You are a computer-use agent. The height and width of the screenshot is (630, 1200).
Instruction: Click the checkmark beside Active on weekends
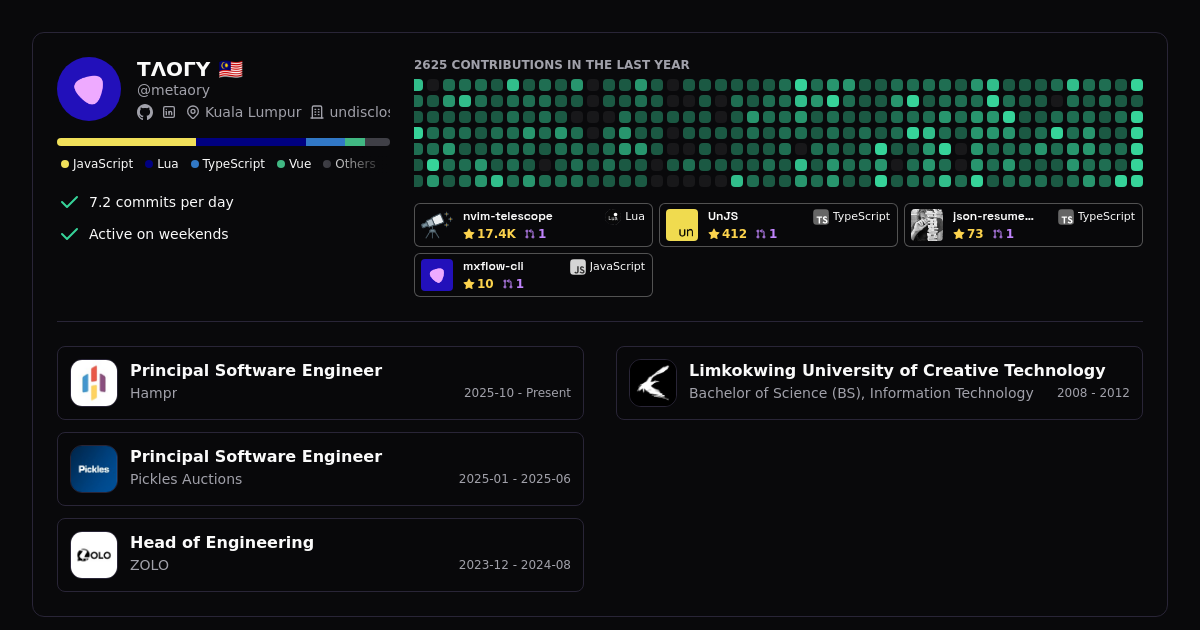pyautogui.click(x=69, y=234)
